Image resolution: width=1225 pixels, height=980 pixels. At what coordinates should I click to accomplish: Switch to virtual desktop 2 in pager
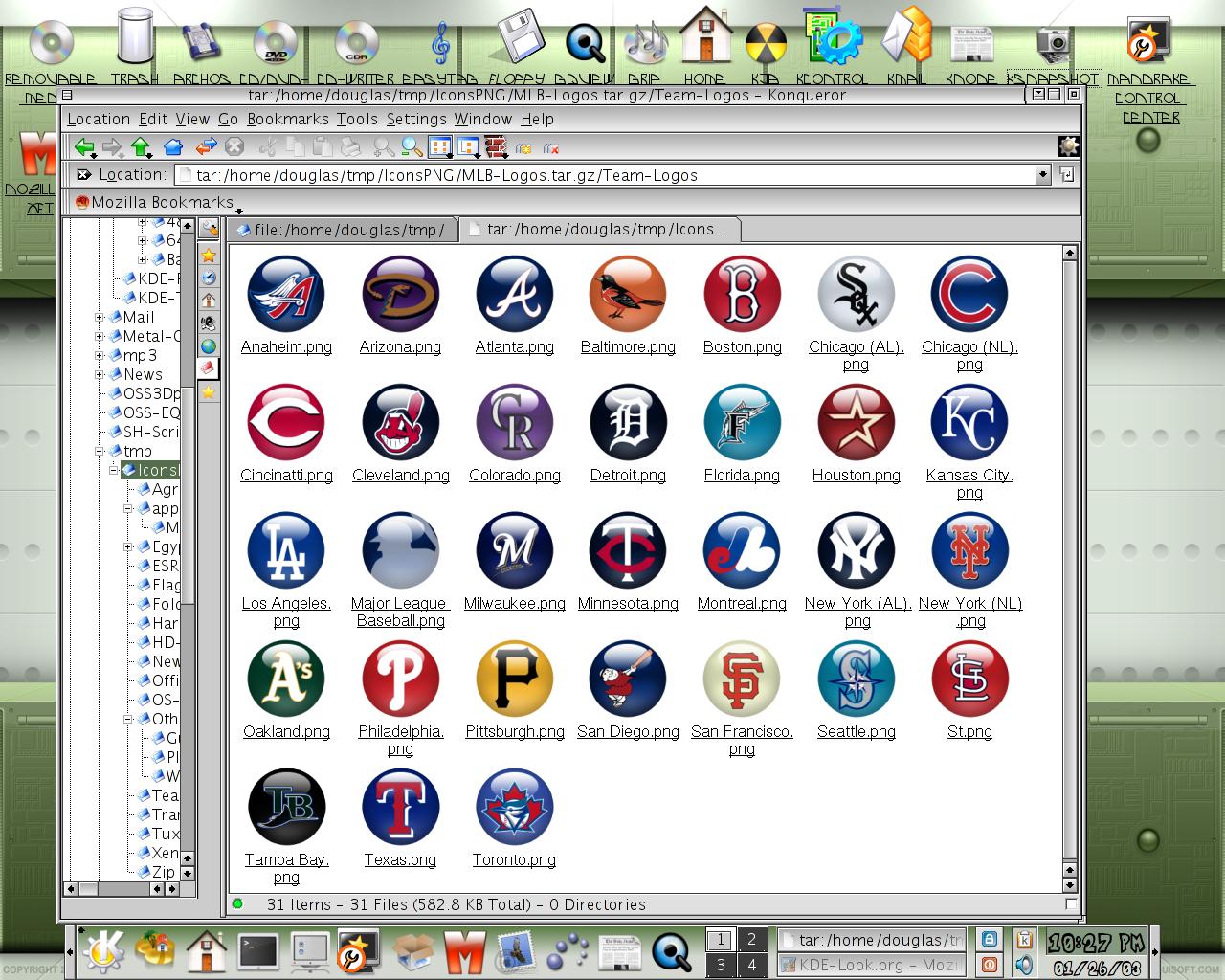pyautogui.click(x=751, y=940)
